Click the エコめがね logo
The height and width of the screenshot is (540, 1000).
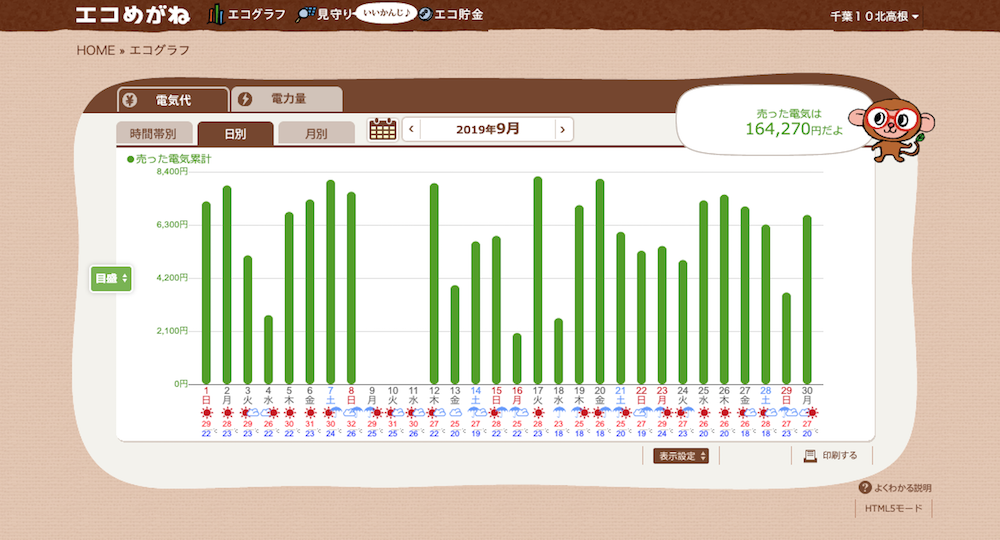(133, 15)
